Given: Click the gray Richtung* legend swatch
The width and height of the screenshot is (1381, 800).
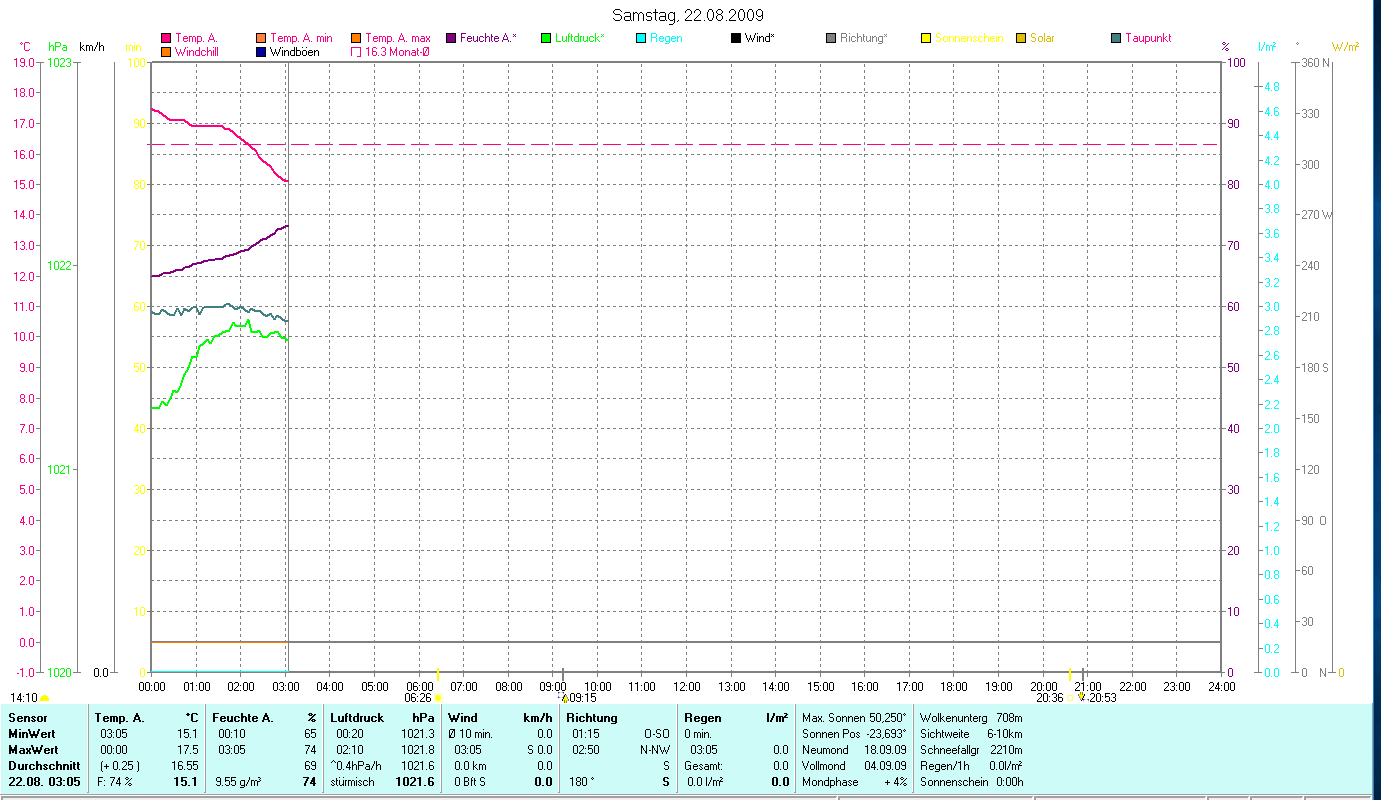Looking at the screenshot, I should coord(831,38).
